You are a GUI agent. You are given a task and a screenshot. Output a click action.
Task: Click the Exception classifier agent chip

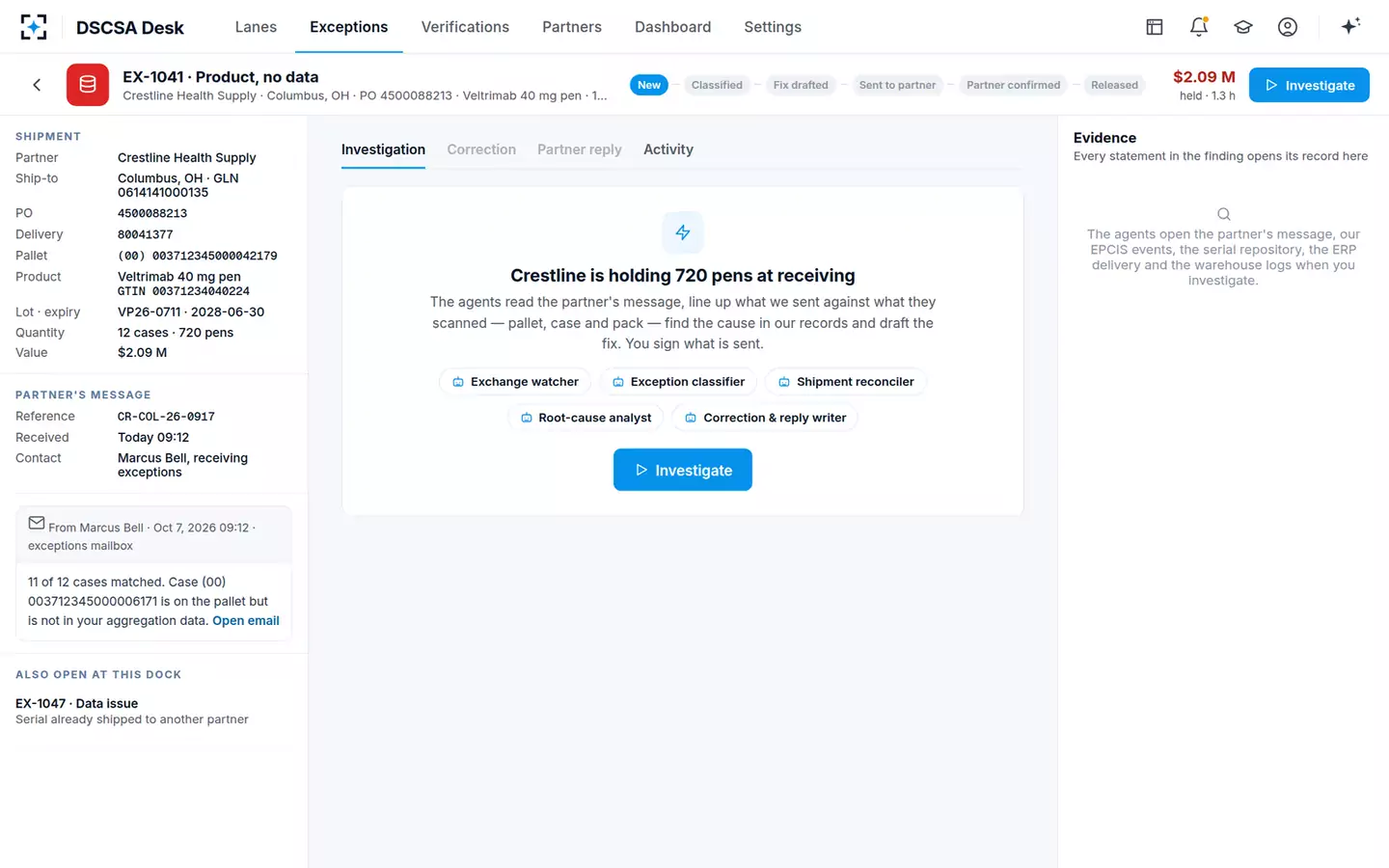(x=680, y=382)
